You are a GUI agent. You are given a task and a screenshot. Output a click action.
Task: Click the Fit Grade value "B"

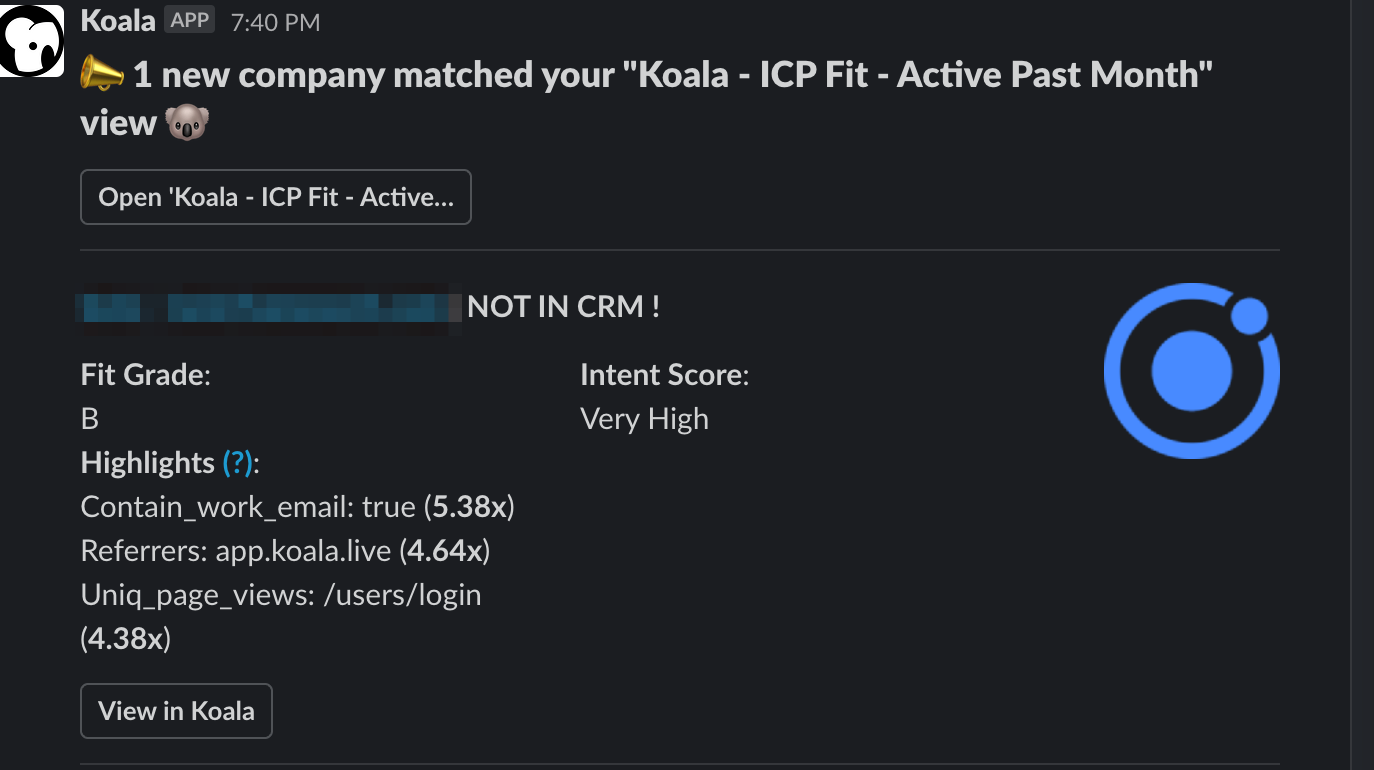[x=90, y=419]
